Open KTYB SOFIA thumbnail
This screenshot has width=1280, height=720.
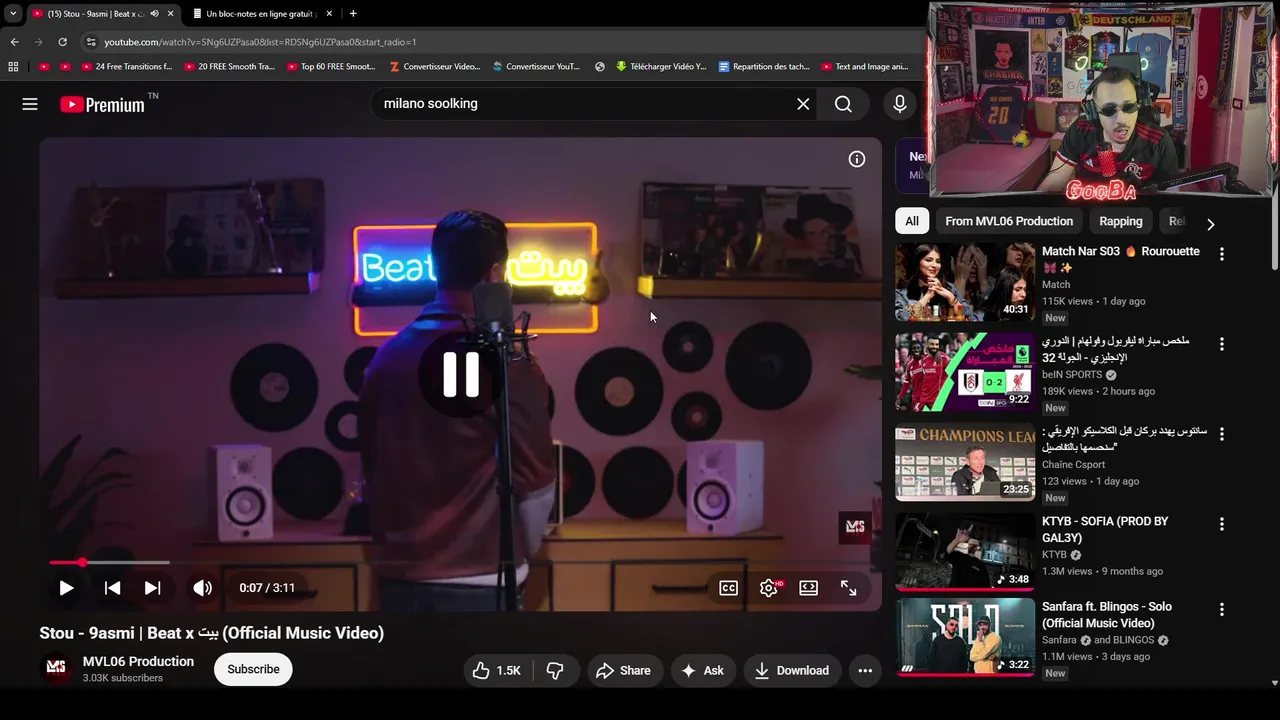coord(965,552)
